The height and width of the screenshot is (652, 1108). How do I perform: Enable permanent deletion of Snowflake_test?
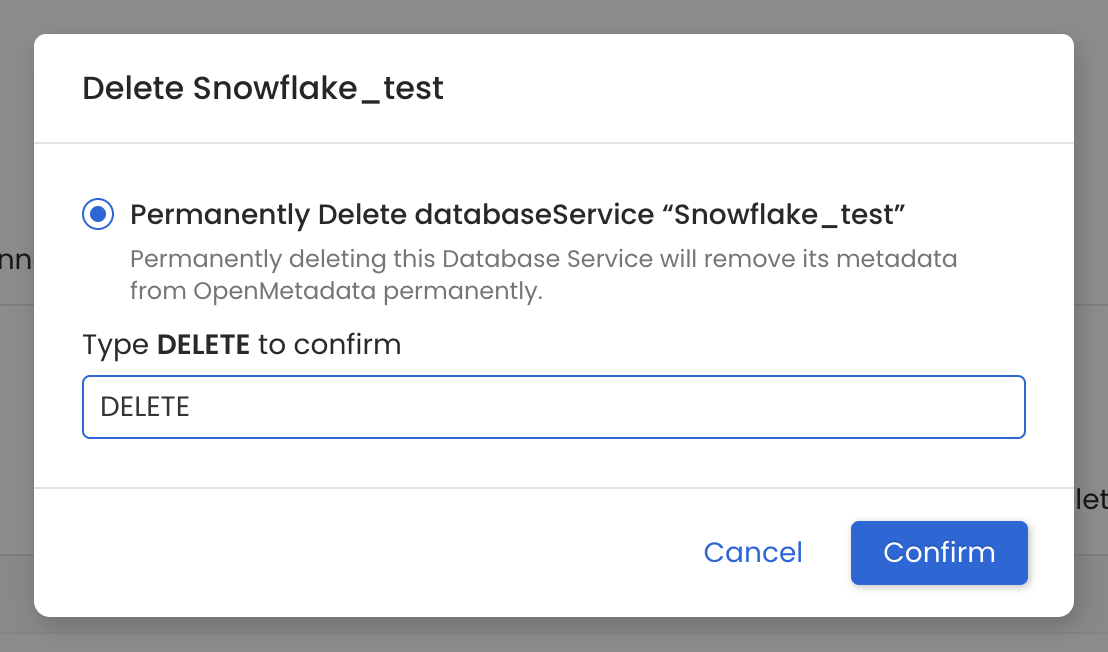97,213
